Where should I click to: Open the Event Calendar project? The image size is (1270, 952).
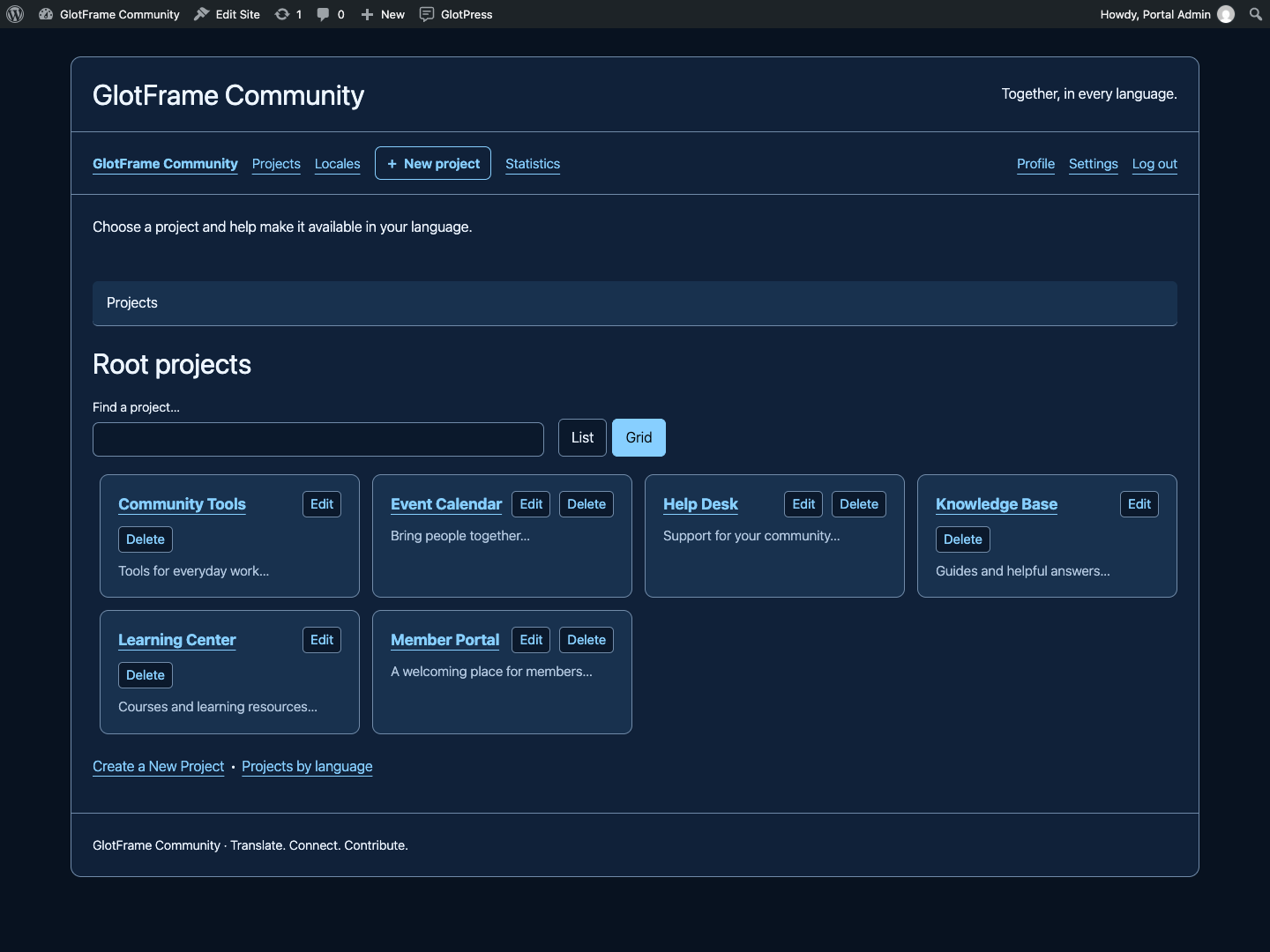coord(446,504)
